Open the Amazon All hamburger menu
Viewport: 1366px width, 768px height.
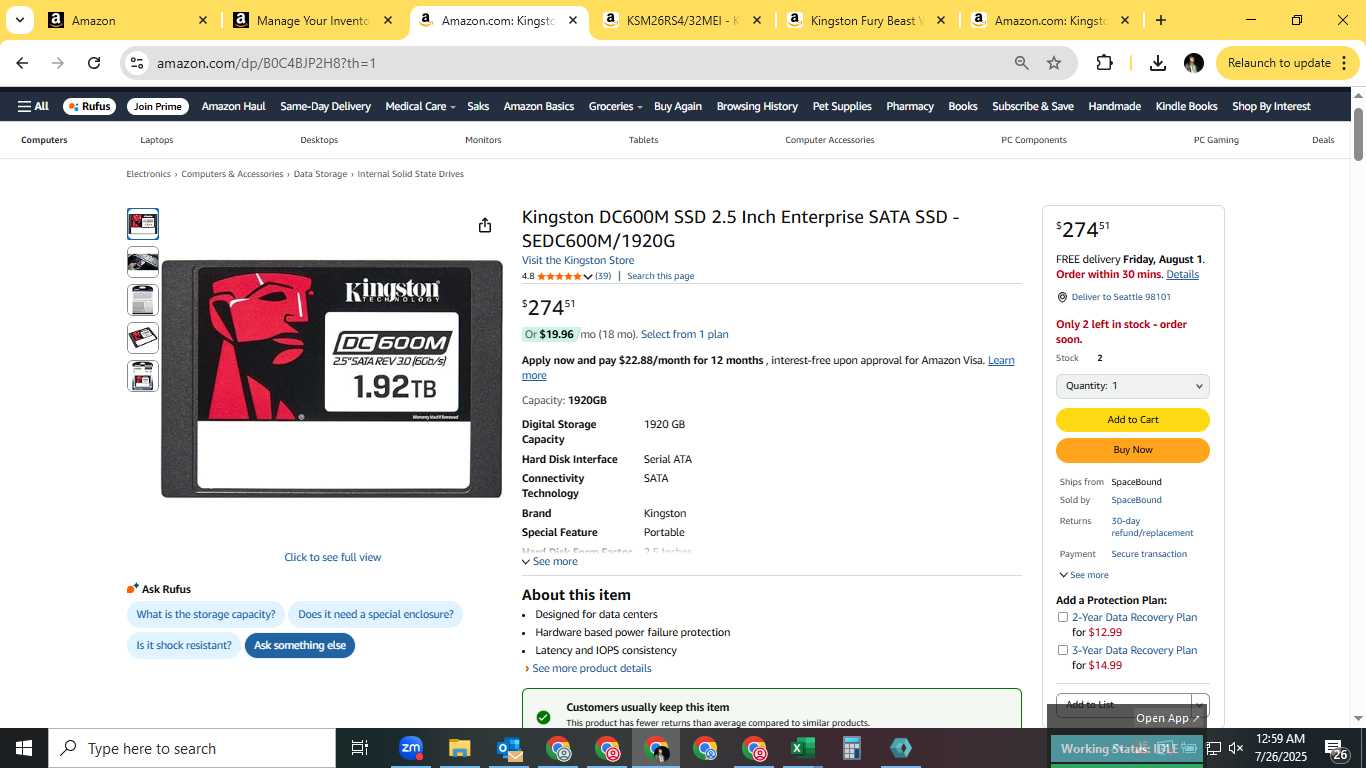click(x=33, y=106)
